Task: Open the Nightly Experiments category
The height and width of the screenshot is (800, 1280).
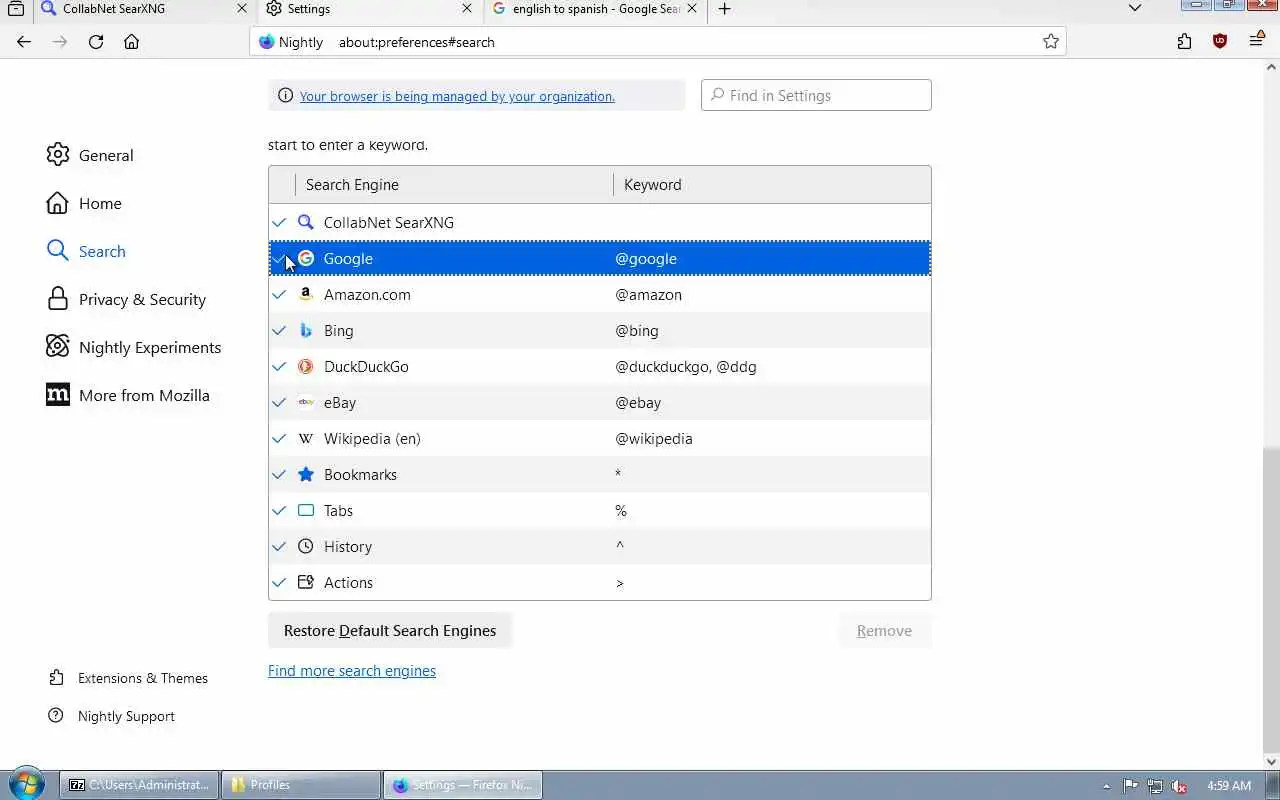Action: [134, 347]
